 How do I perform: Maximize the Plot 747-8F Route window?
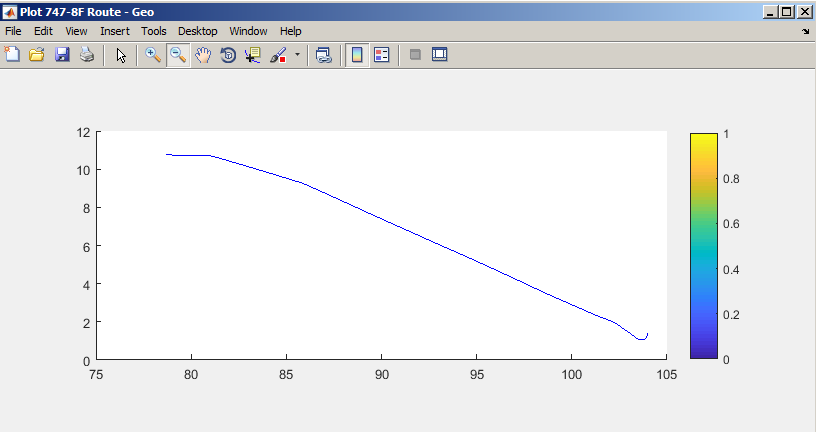pos(787,11)
